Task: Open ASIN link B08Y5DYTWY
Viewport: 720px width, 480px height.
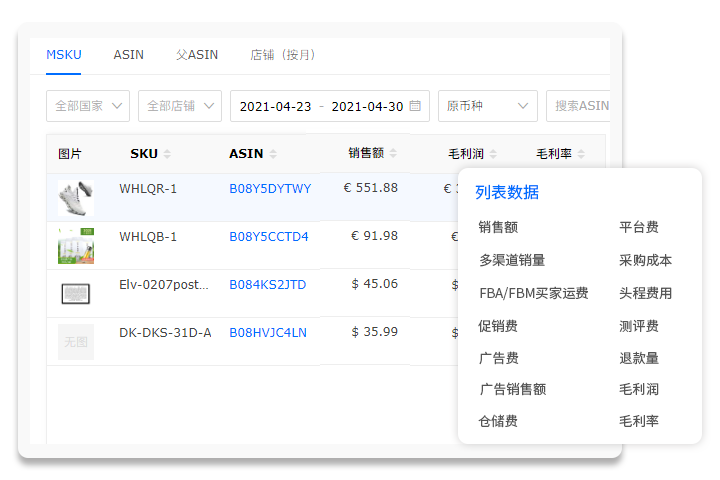Action: point(270,188)
